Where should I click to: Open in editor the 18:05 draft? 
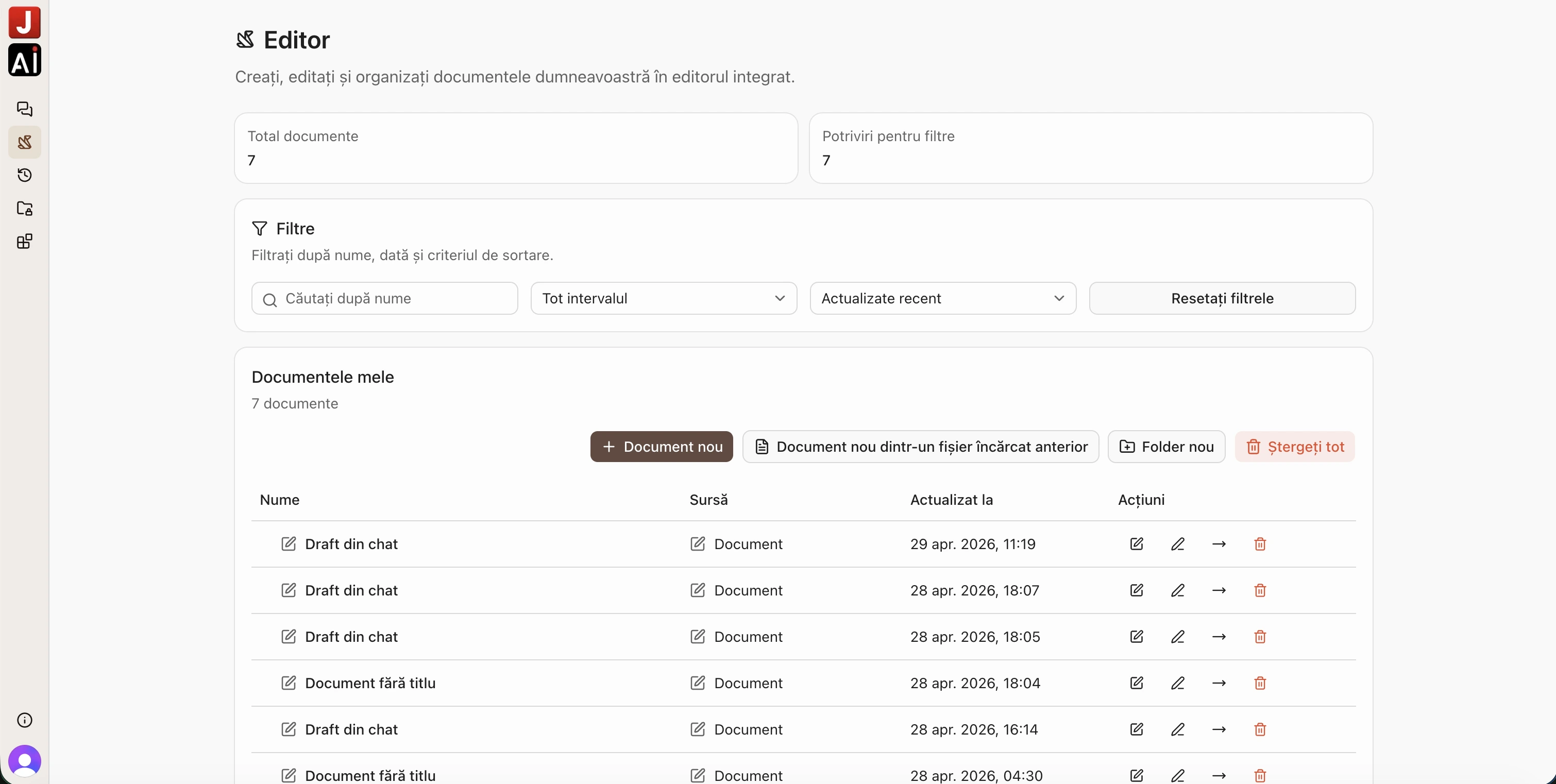[x=1136, y=637]
